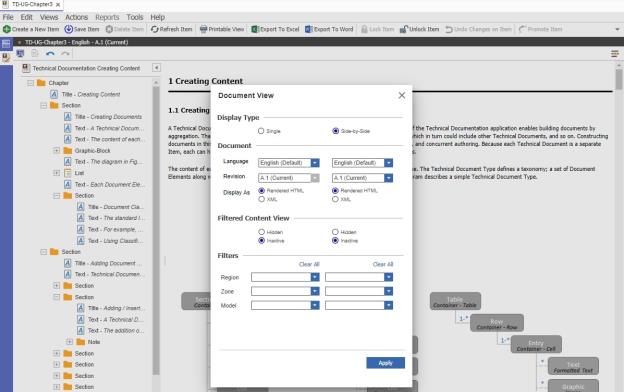Collapse the Chapter tree node
This screenshot has width=624, height=392.
(x=31, y=83)
